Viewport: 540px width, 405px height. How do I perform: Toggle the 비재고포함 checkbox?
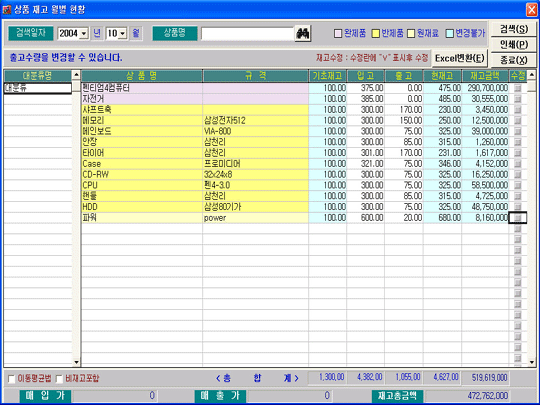click(59, 379)
